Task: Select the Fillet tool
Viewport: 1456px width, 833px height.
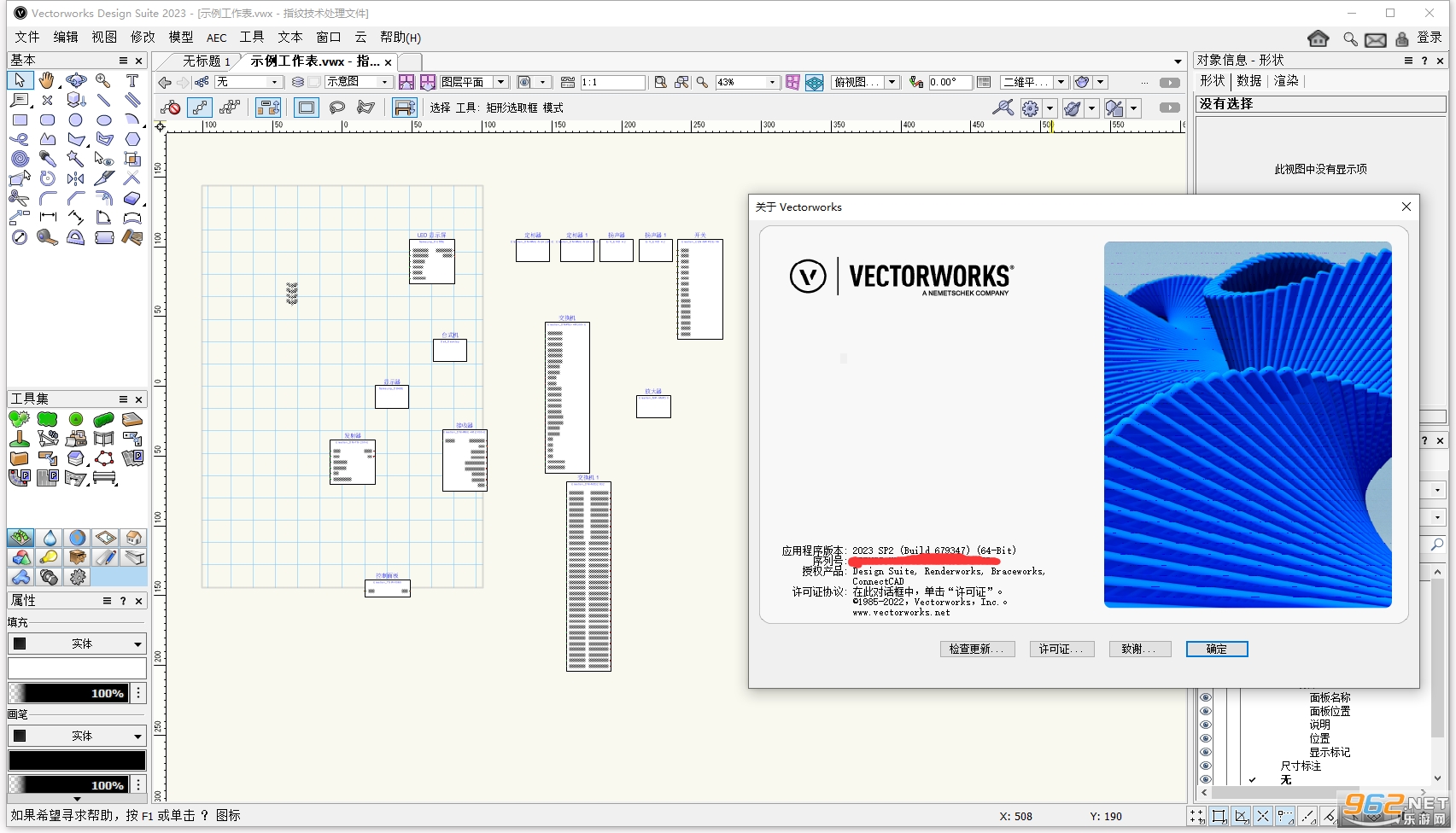Action: (47, 198)
